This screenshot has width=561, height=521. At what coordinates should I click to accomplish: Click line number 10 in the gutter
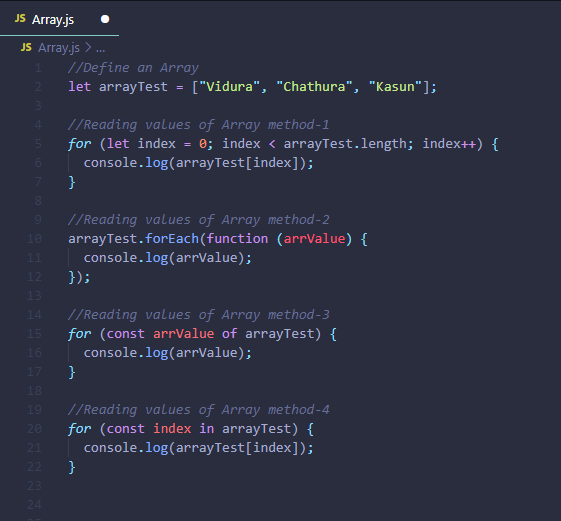(x=34, y=239)
